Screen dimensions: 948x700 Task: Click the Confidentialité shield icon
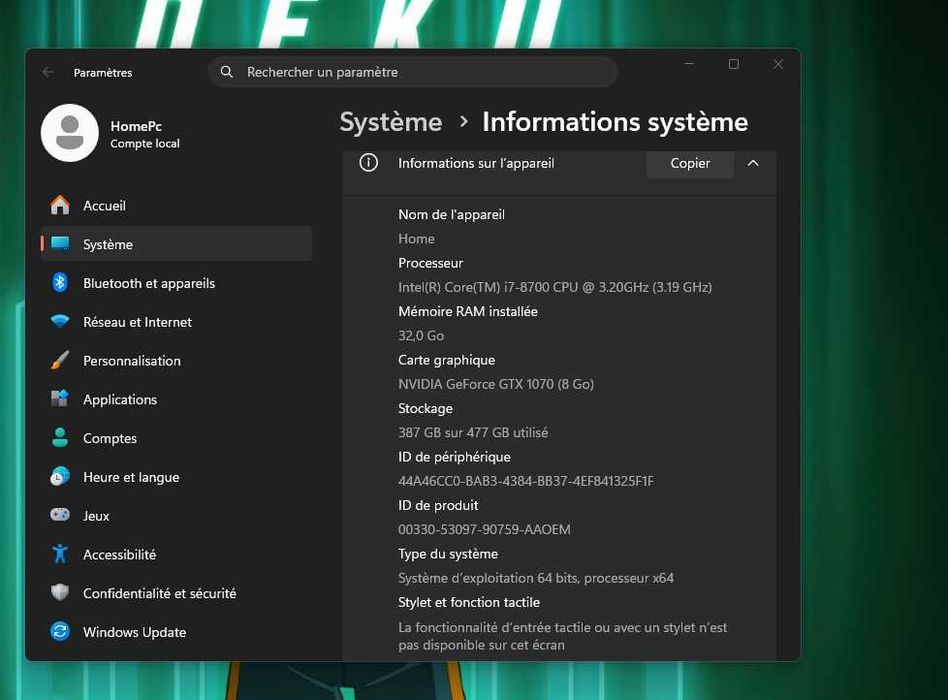tap(60, 592)
